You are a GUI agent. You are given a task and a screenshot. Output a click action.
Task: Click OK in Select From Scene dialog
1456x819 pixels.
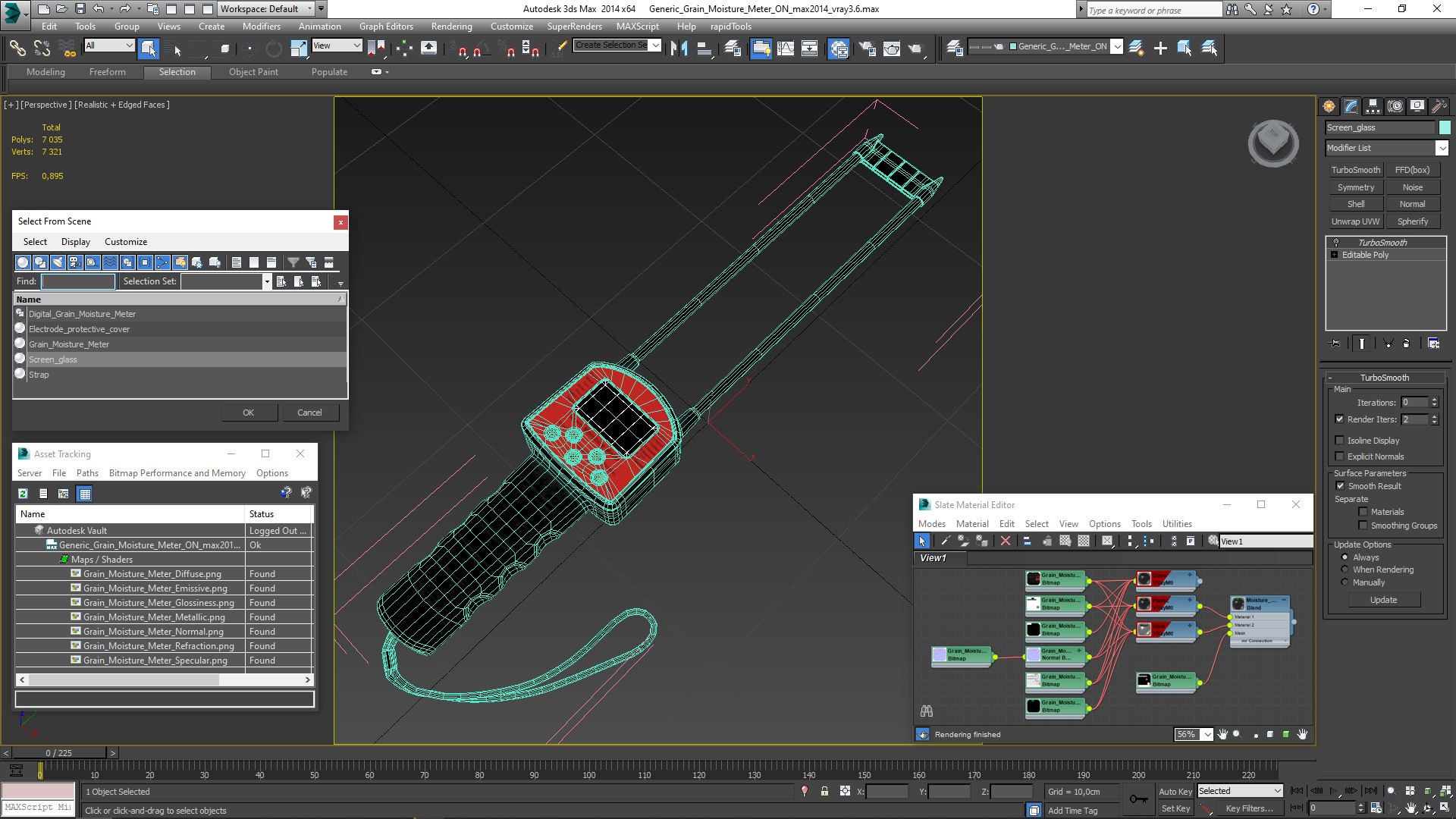coord(248,413)
